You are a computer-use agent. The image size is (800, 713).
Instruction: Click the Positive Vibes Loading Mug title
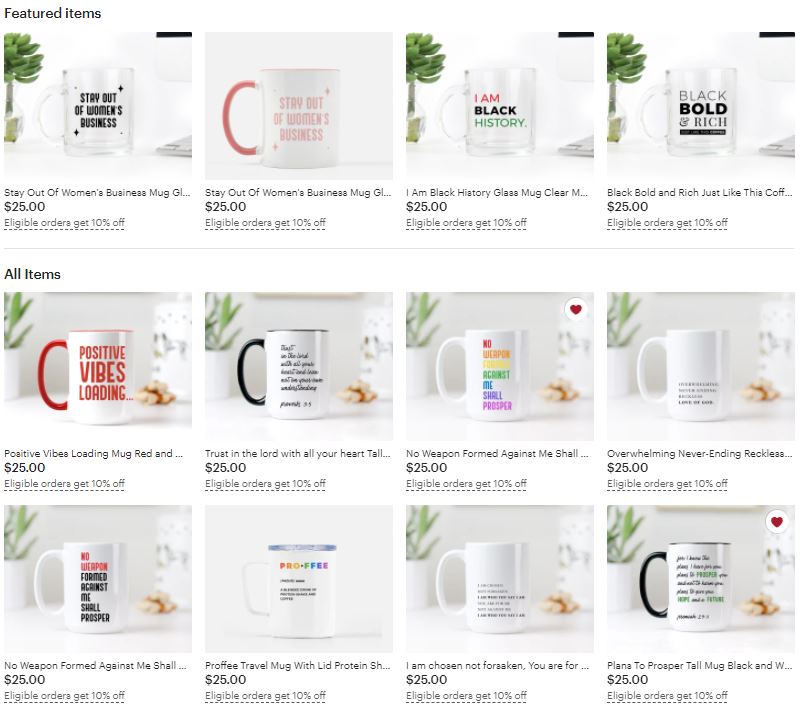tap(93, 453)
